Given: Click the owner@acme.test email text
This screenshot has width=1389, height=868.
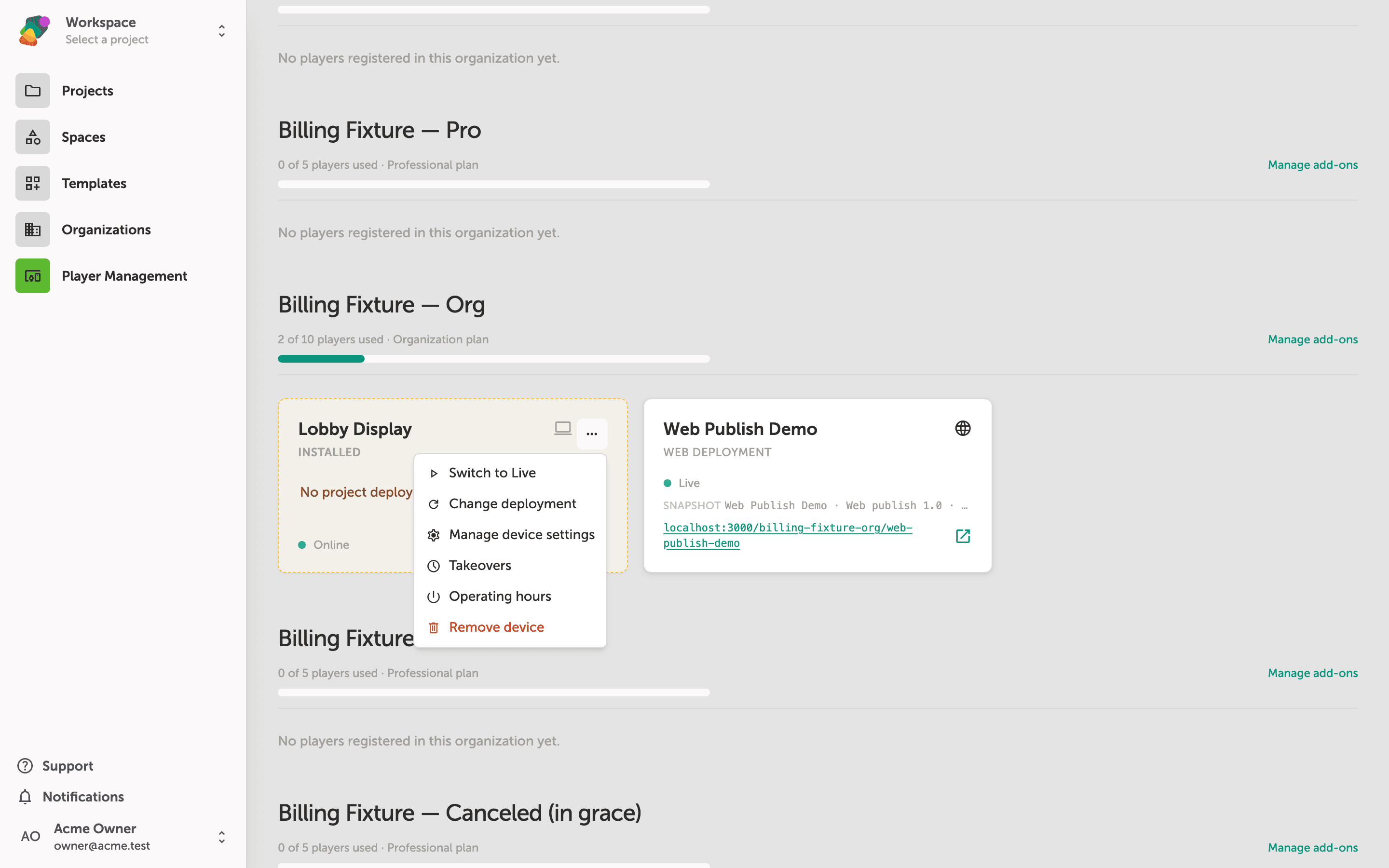Looking at the screenshot, I should (x=102, y=846).
